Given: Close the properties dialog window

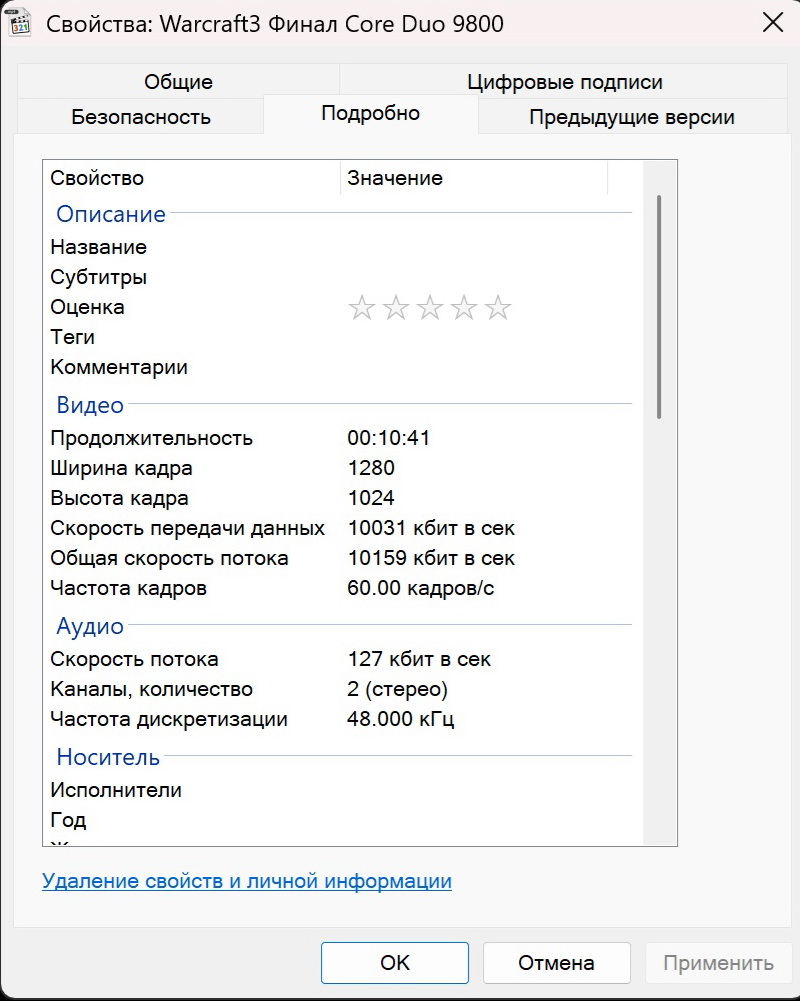Looking at the screenshot, I should pos(772,24).
